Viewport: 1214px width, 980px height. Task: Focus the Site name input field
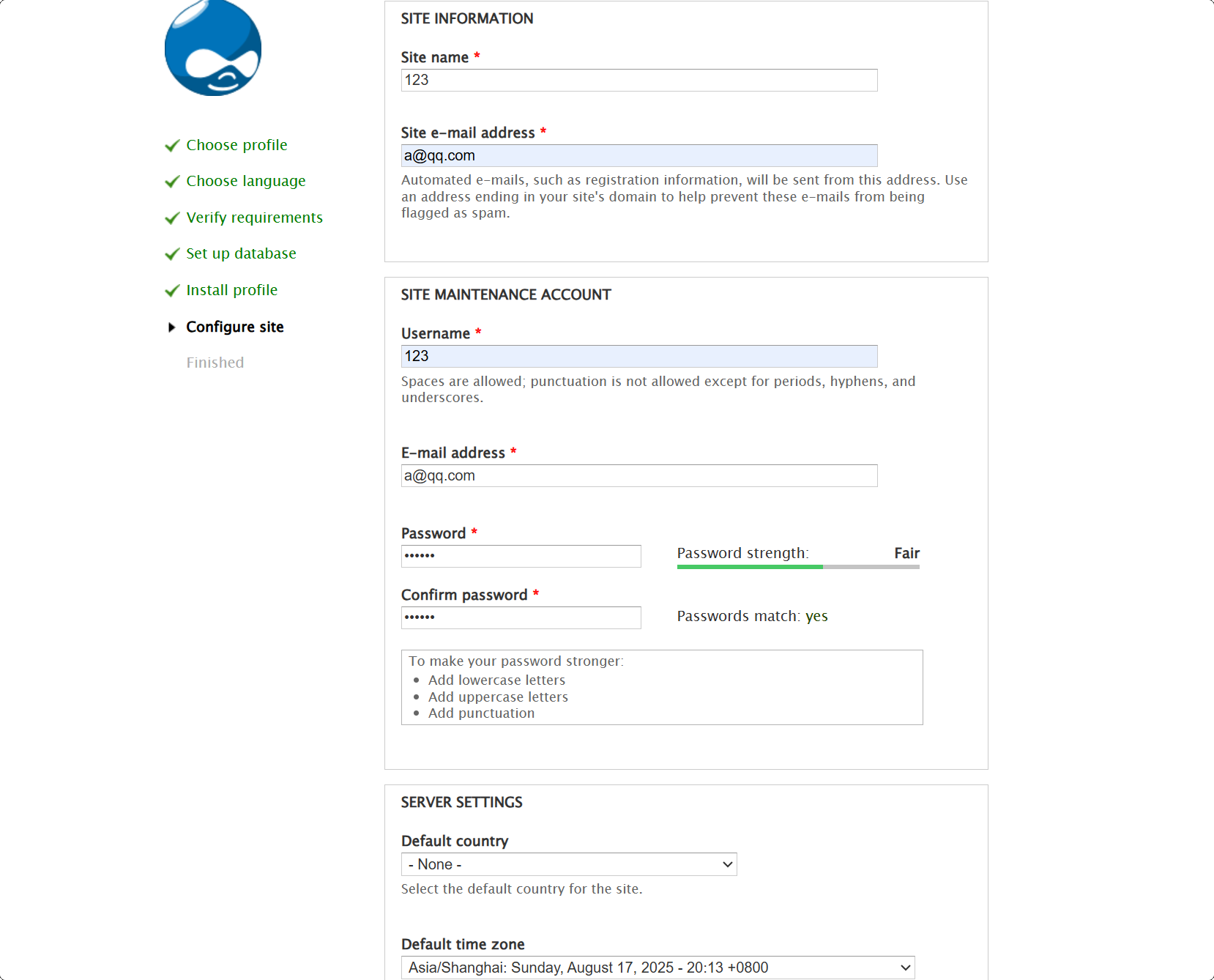click(638, 81)
